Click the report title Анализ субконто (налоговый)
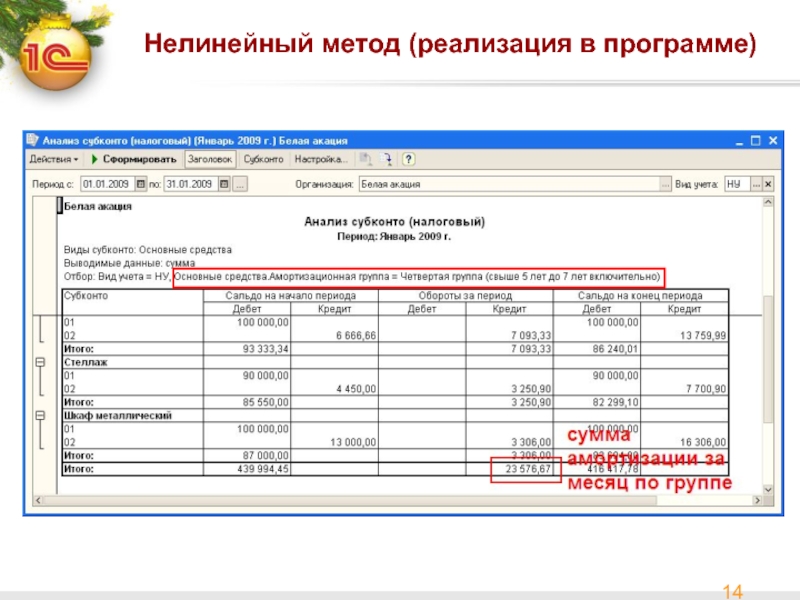This screenshot has width=800, height=600. [x=394, y=221]
